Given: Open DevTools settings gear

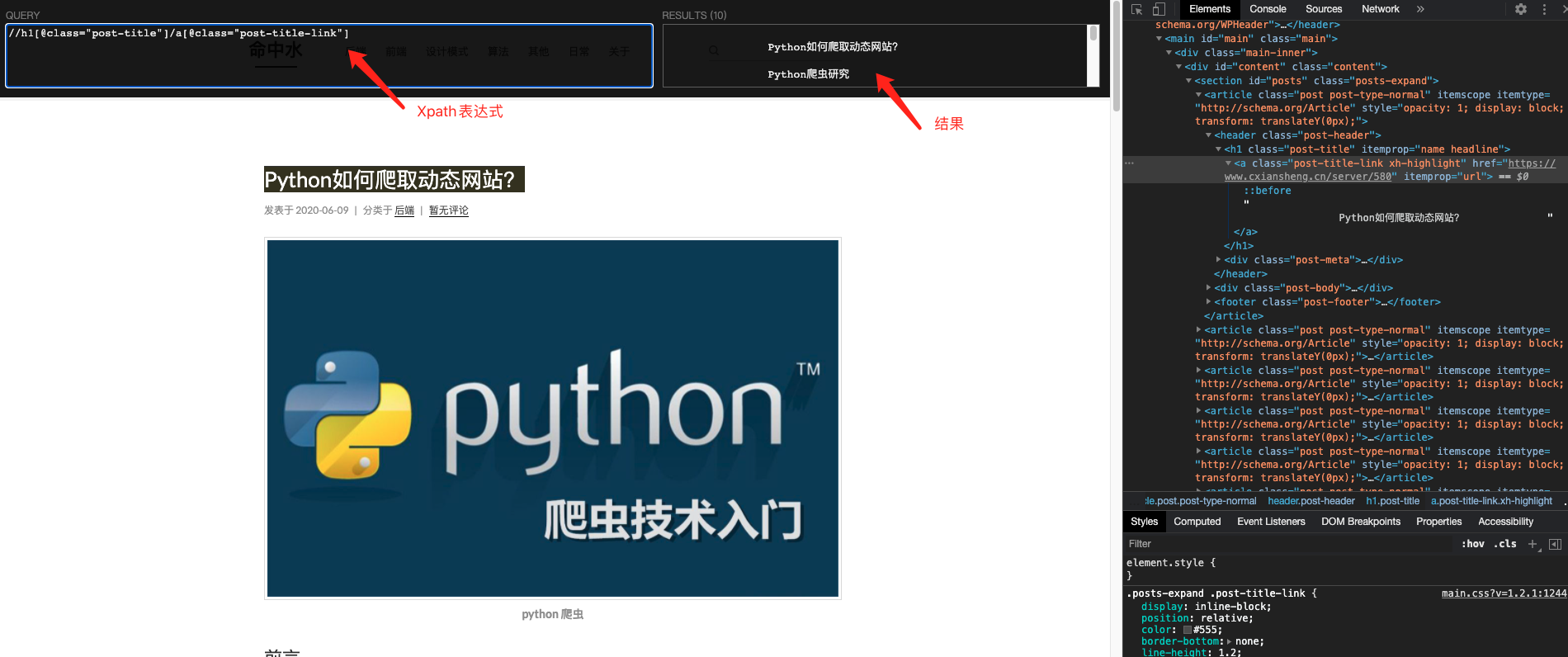Looking at the screenshot, I should click(x=1521, y=9).
